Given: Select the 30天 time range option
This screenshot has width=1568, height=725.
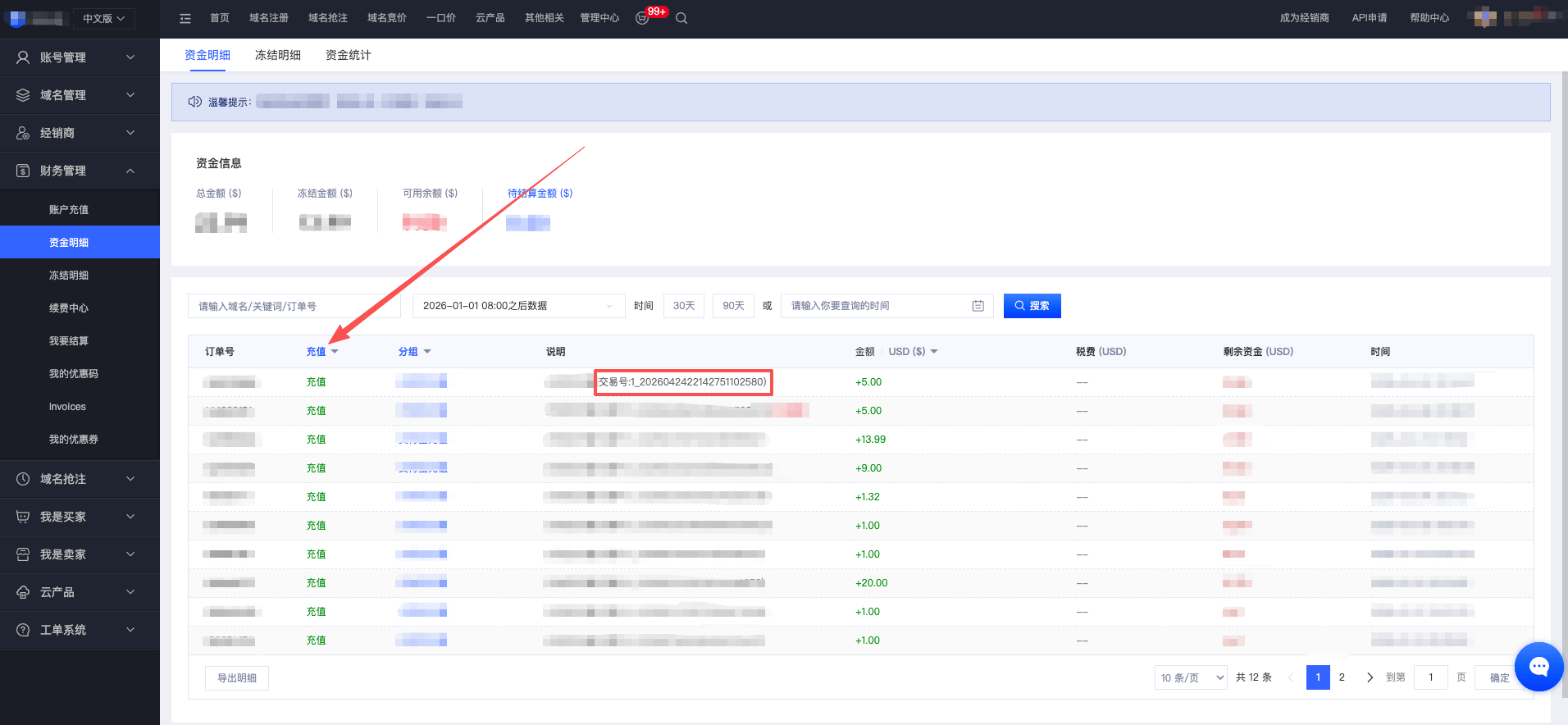Looking at the screenshot, I should coord(684,306).
